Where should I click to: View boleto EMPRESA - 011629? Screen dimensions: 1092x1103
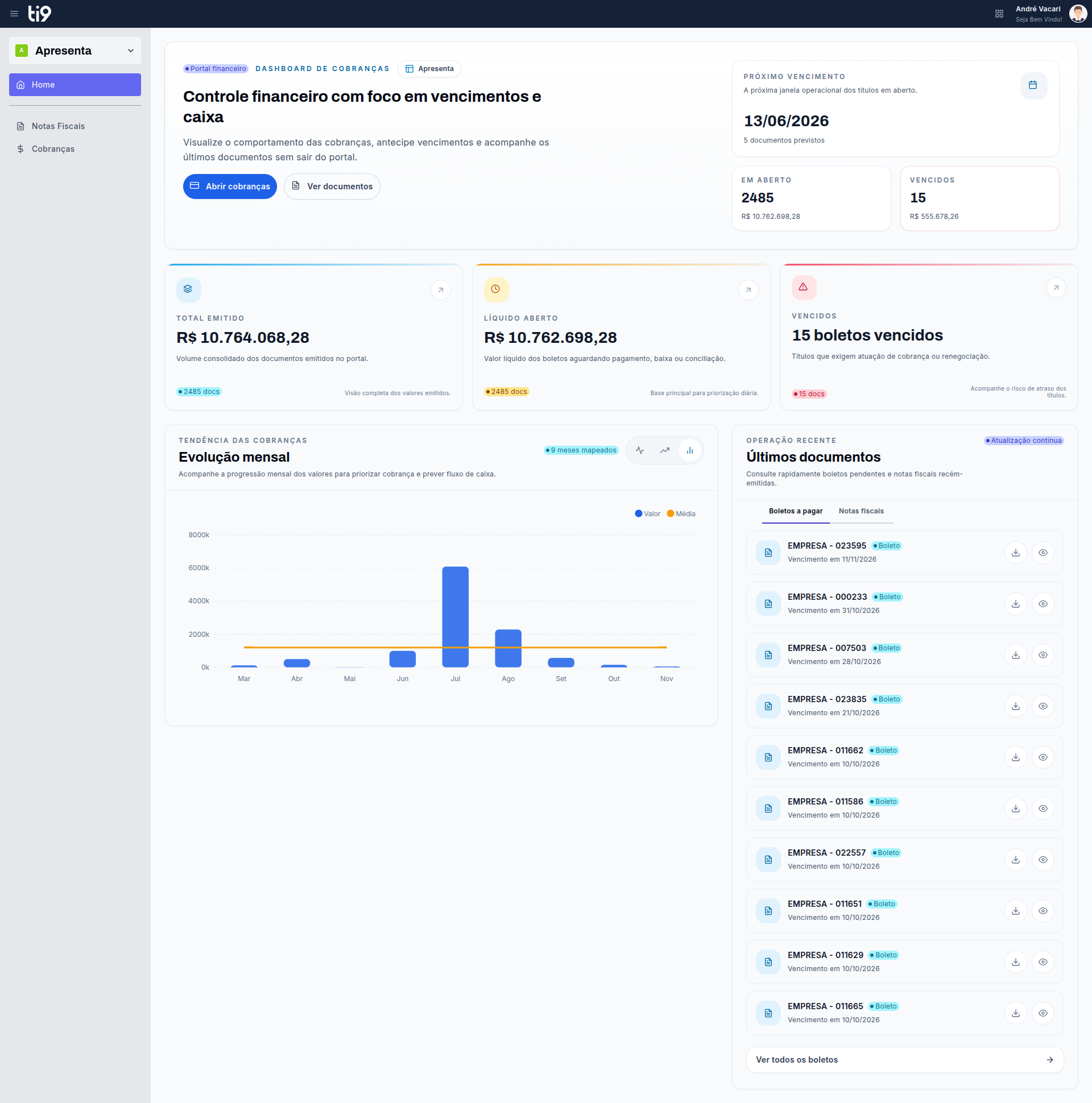coord(1043,963)
